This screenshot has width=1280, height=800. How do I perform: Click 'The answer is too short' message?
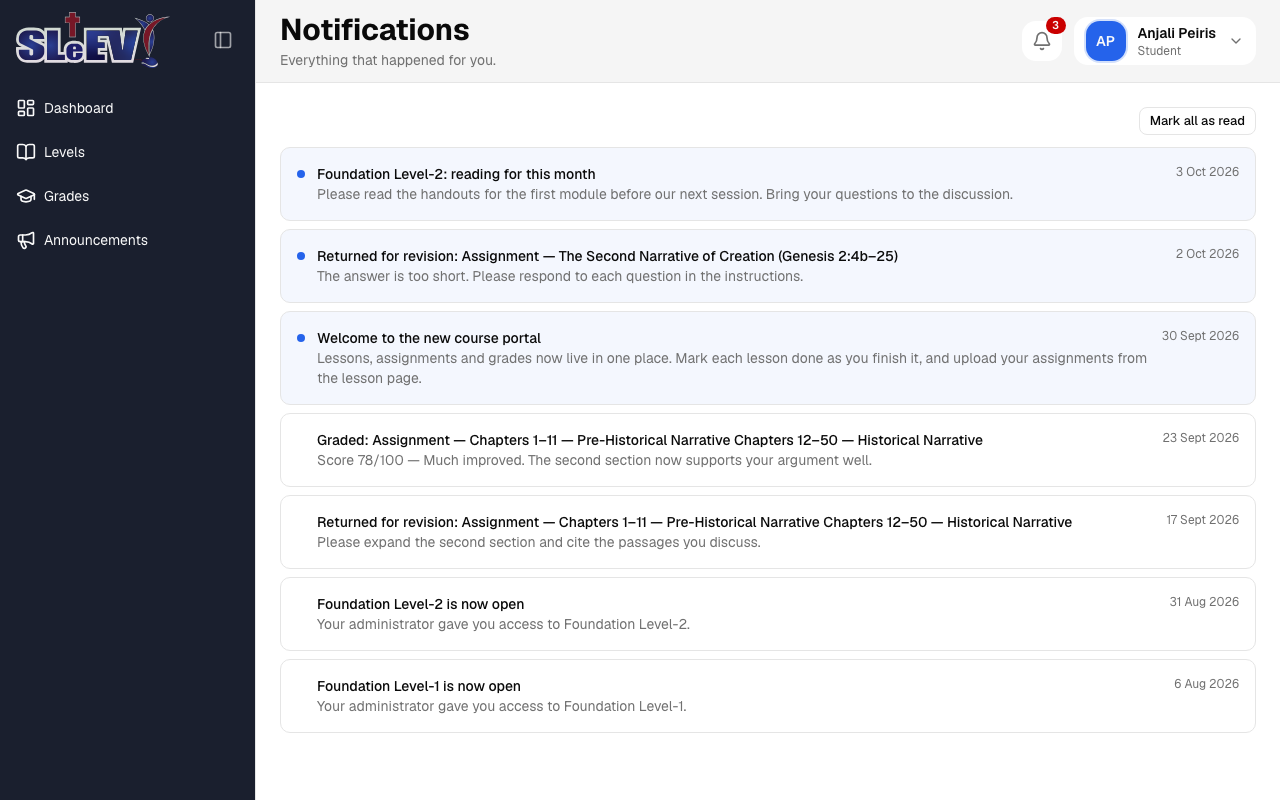[x=560, y=277]
